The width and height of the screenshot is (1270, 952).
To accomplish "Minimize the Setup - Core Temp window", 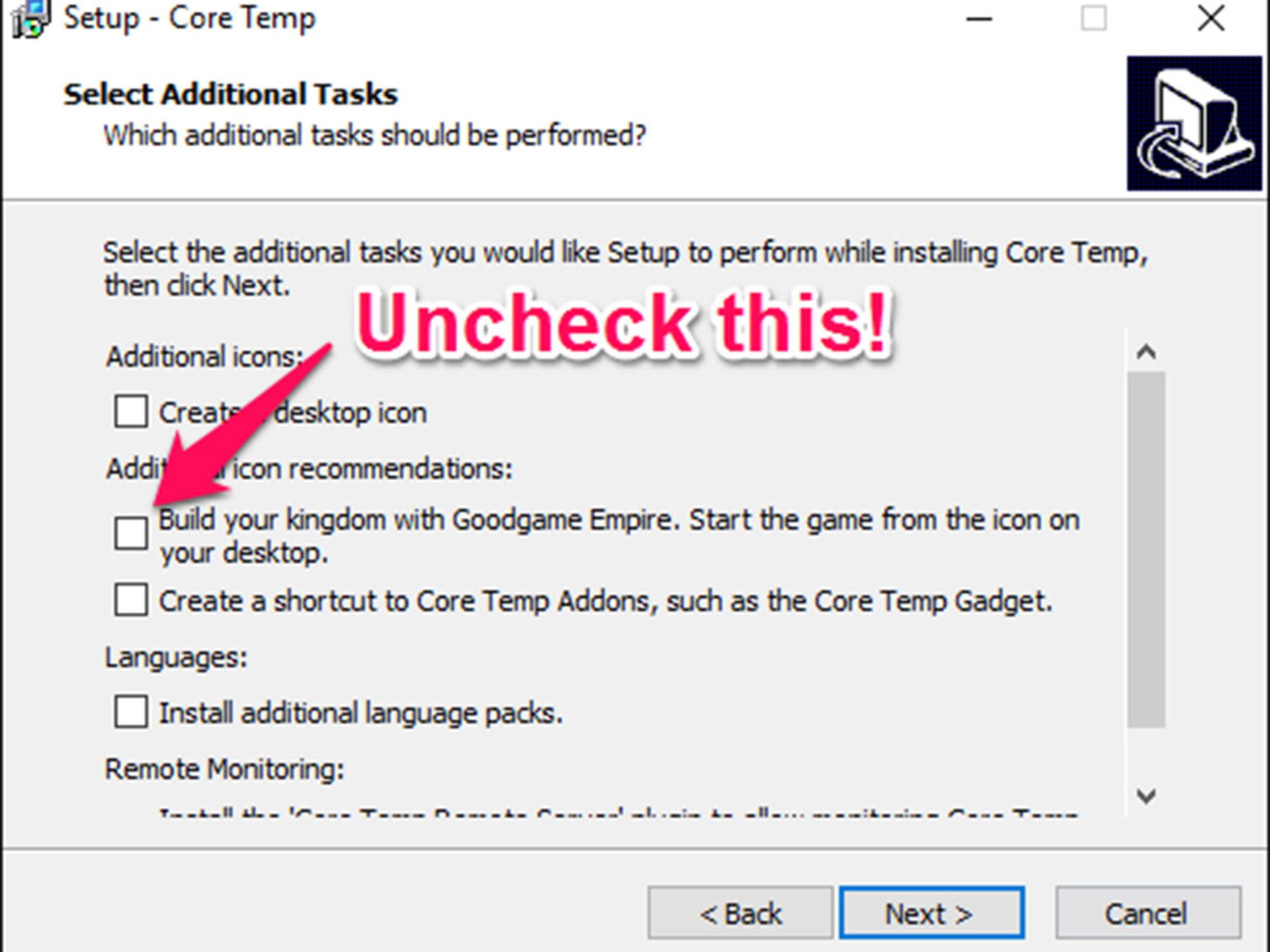I will click(979, 19).
